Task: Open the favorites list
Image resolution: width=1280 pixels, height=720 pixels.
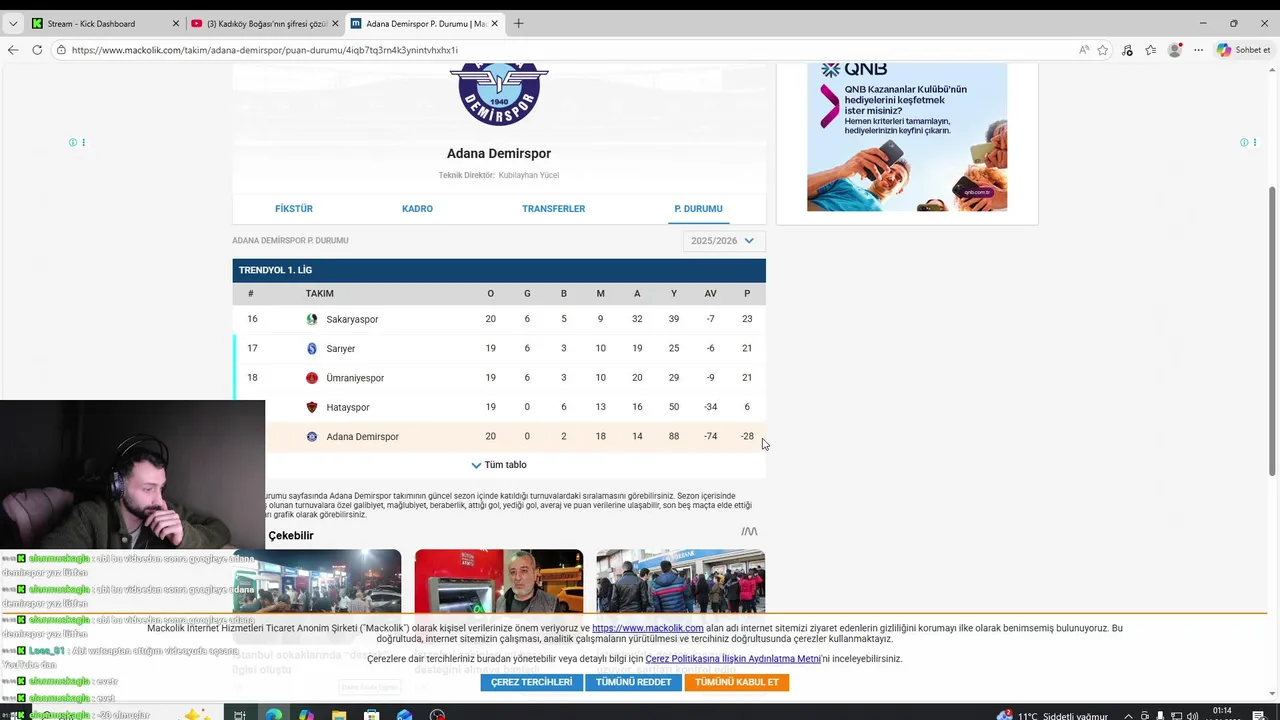Action: (x=1151, y=50)
